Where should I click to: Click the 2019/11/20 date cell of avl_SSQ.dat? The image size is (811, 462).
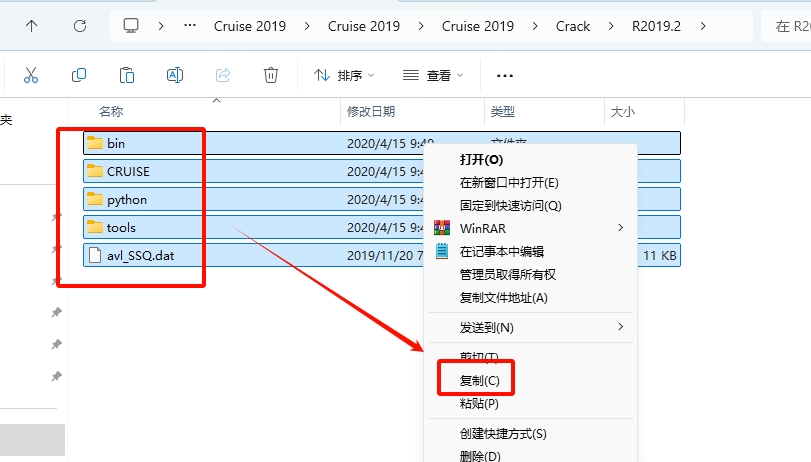pyautogui.click(x=385, y=255)
